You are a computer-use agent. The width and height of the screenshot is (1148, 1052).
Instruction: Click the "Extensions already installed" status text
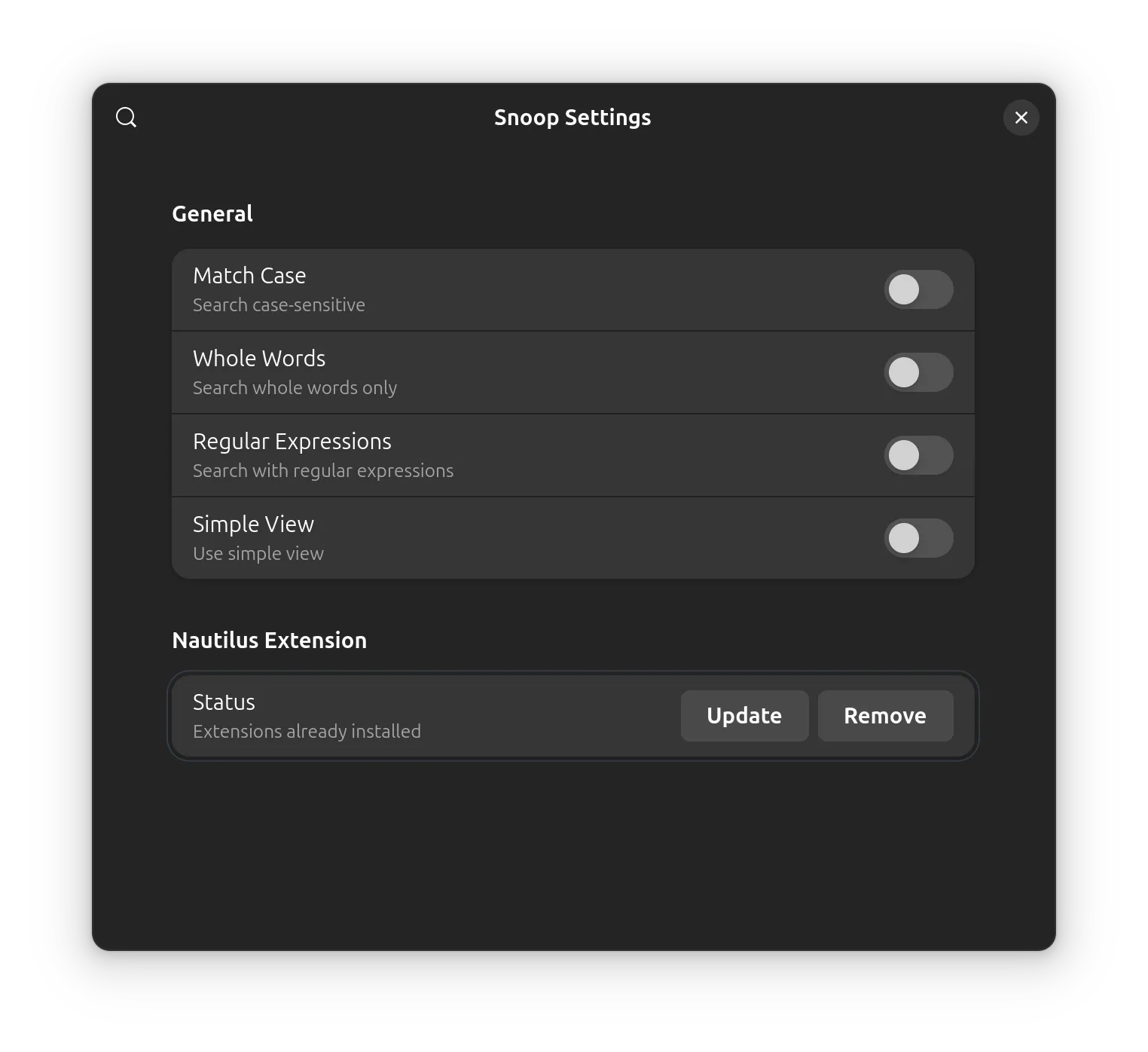pyautogui.click(x=307, y=732)
